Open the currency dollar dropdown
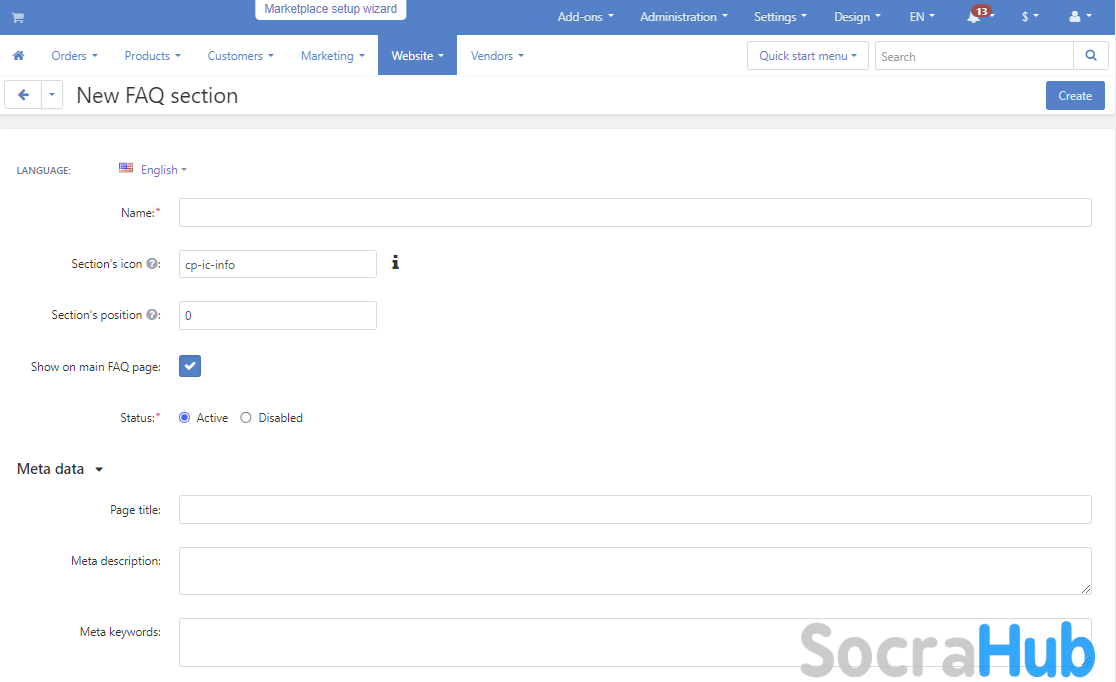This screenshot has width=1116, height=682. [x=1029, y=17]
